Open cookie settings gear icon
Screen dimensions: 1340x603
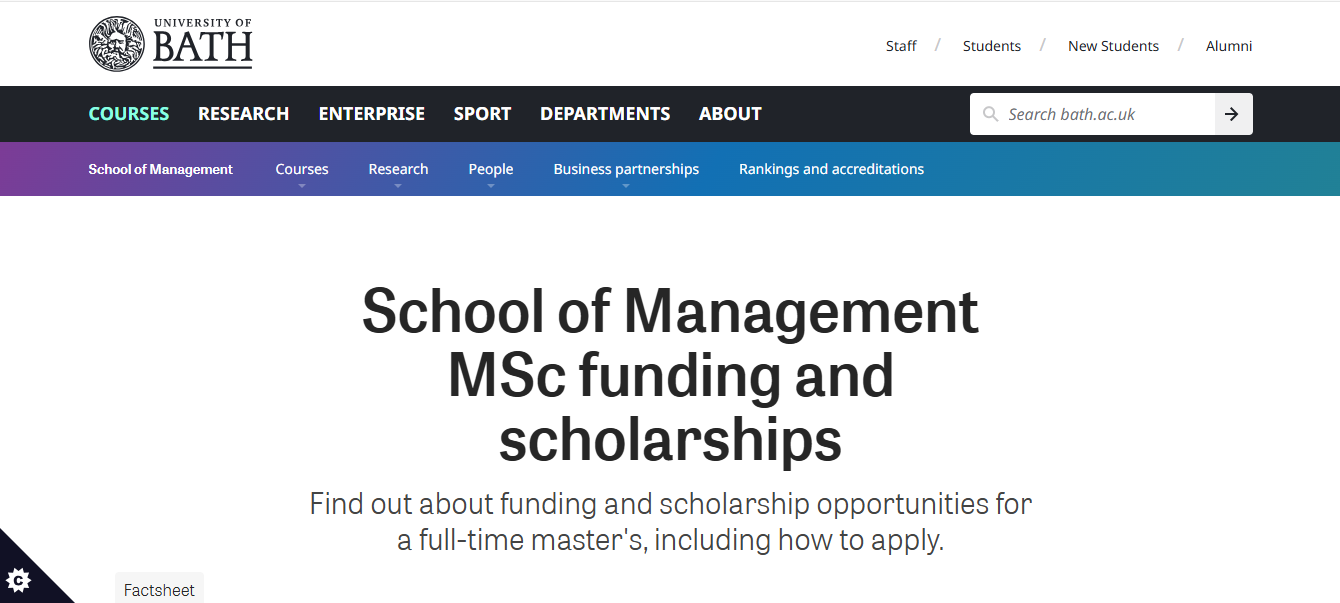(19, 580)
